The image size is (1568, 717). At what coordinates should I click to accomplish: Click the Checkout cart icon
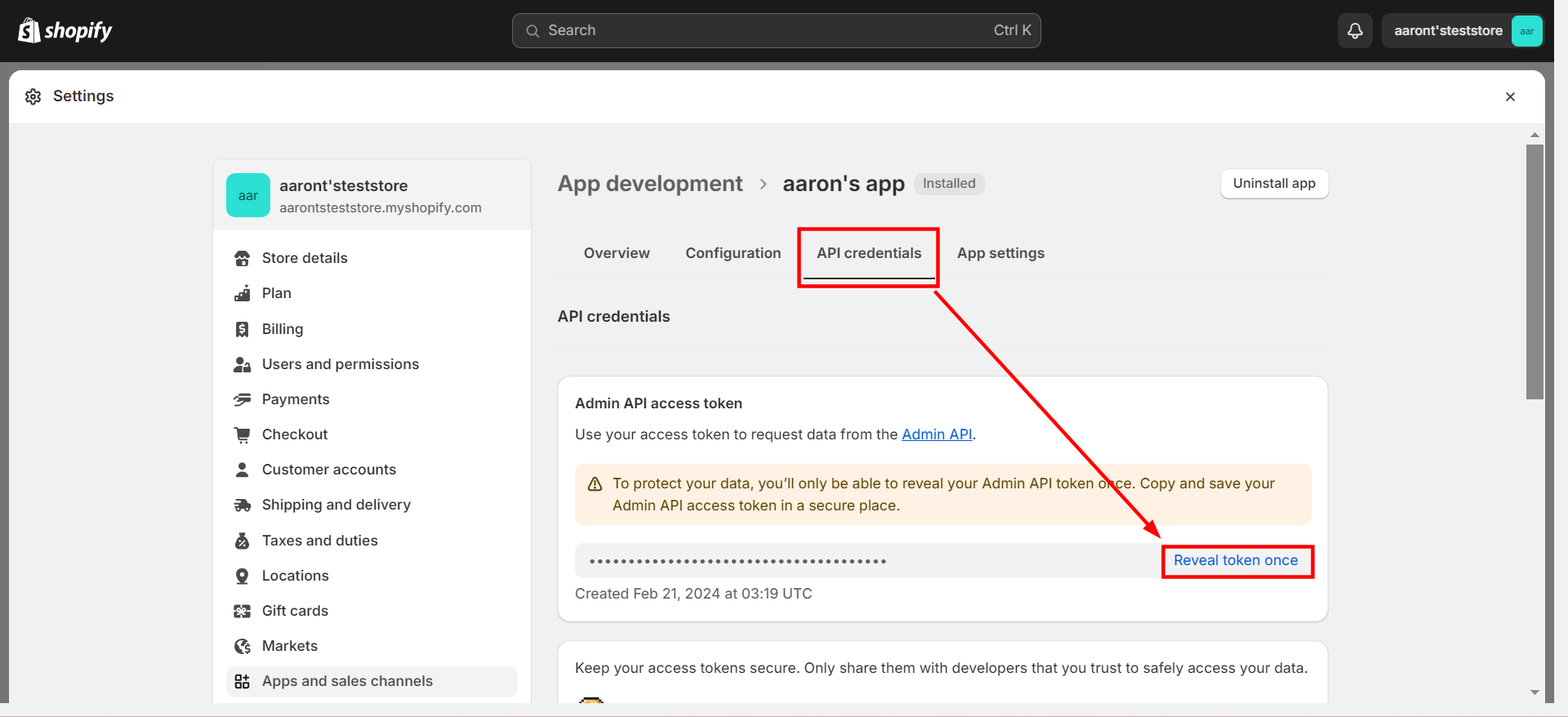pyautogui.click(x=243, y=434)
